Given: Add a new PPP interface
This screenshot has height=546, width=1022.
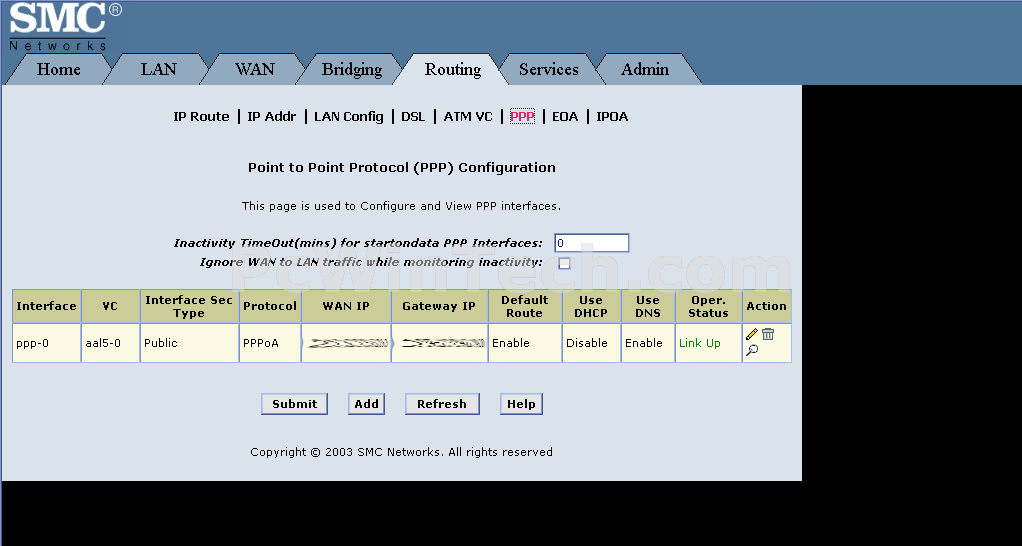Looking at the screenshot, I should [x=366, y=404].
